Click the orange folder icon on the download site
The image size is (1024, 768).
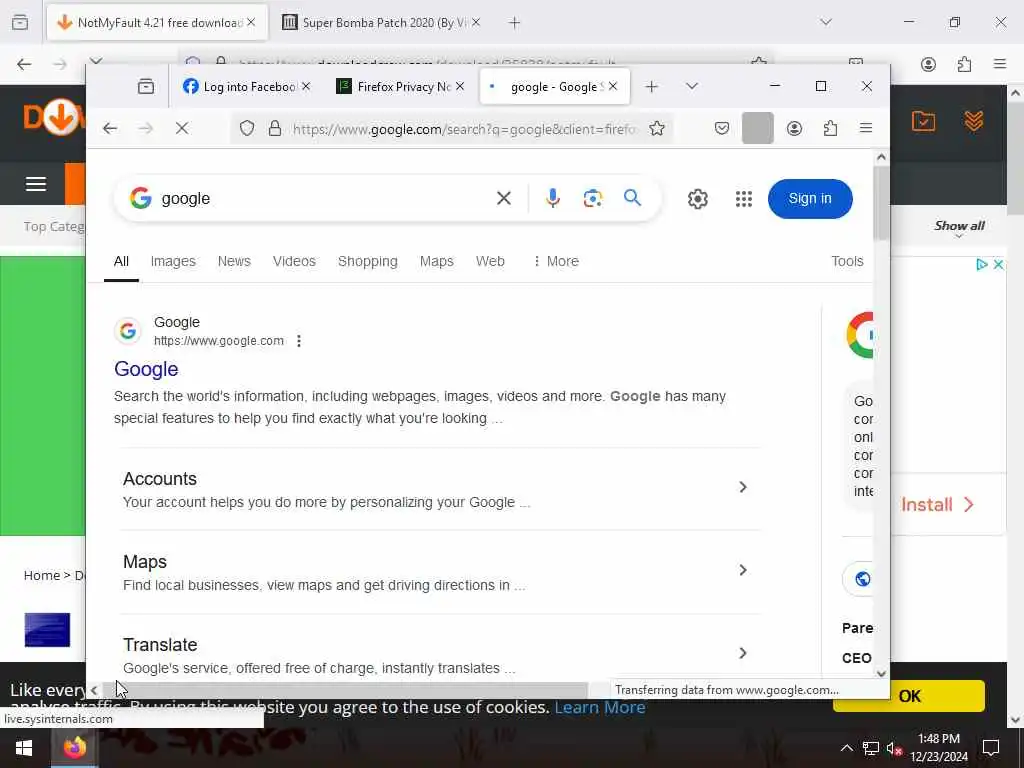click(923, 121)
